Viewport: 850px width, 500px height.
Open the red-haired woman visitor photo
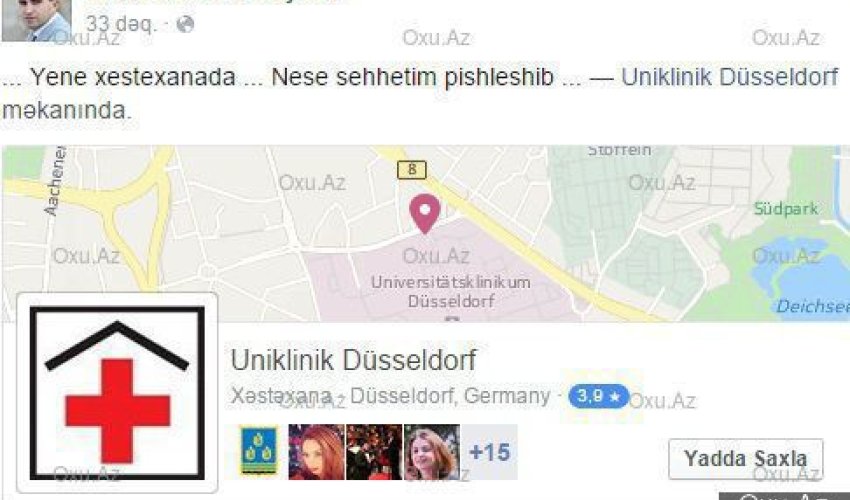(x=316, y=452)
